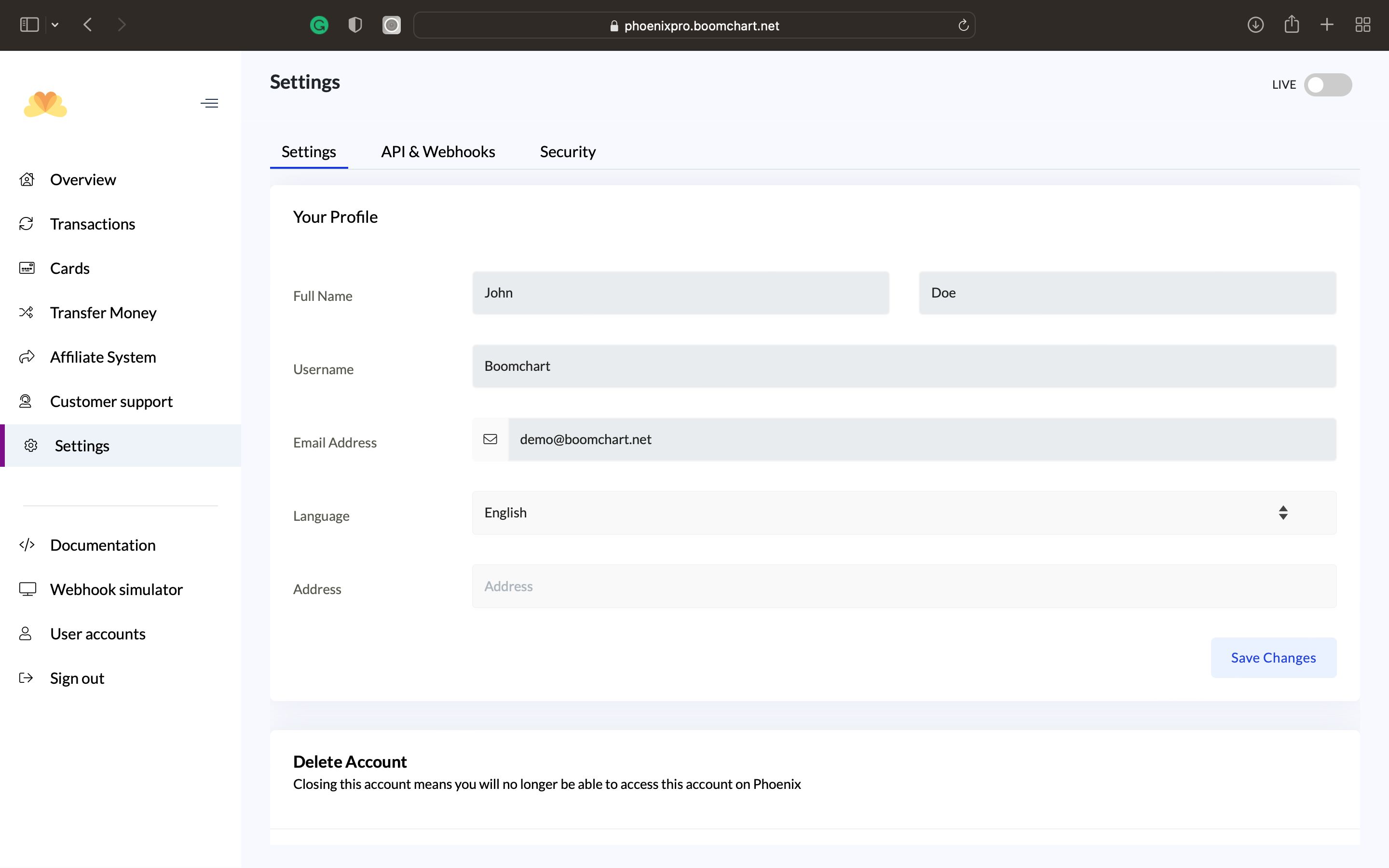Viewport: 1389px width, 868px height.
Task: Expand the browser sidebar chevron menu
Action: tap(55, 25)
